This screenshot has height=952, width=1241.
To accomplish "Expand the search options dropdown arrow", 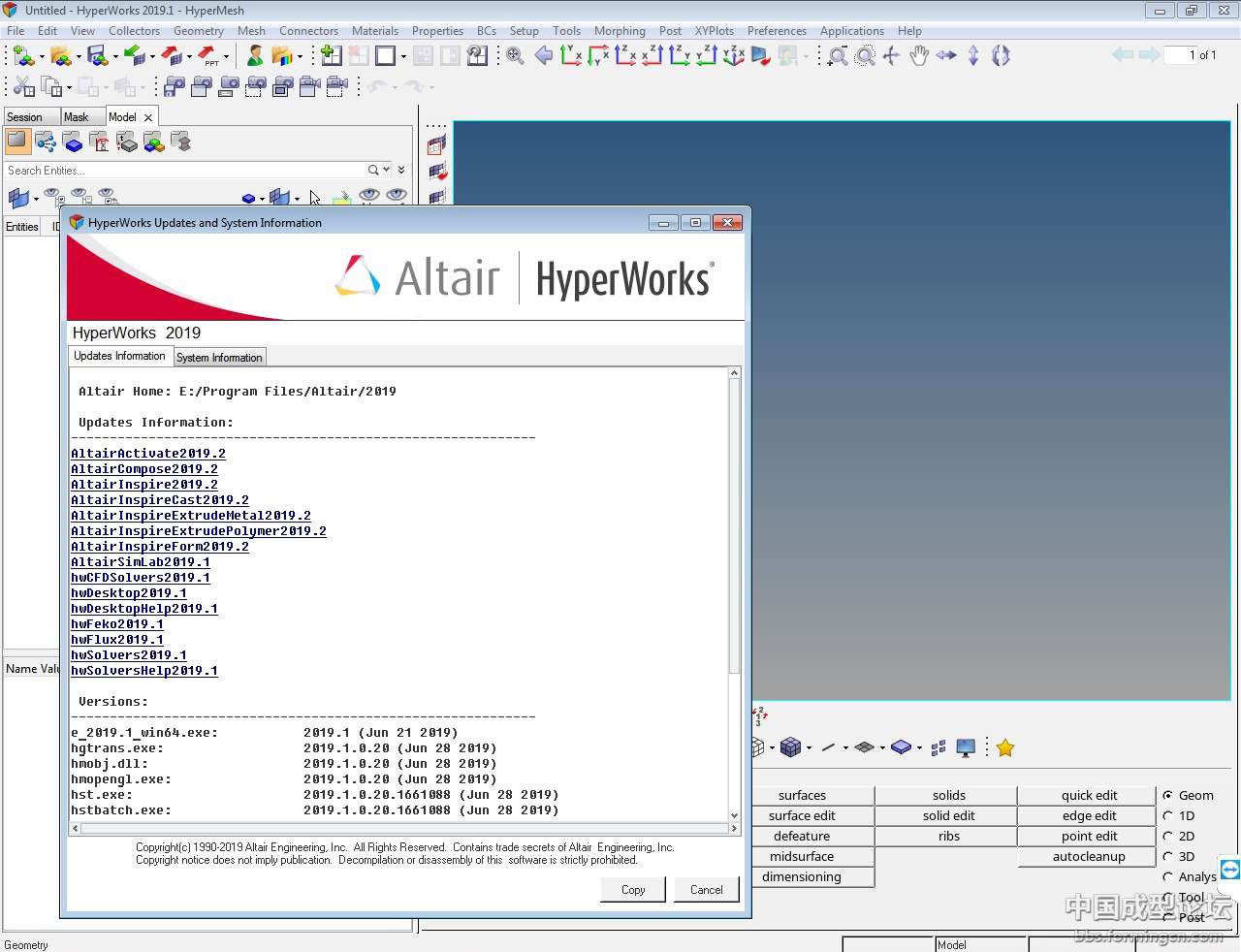I will coord(387,170).
